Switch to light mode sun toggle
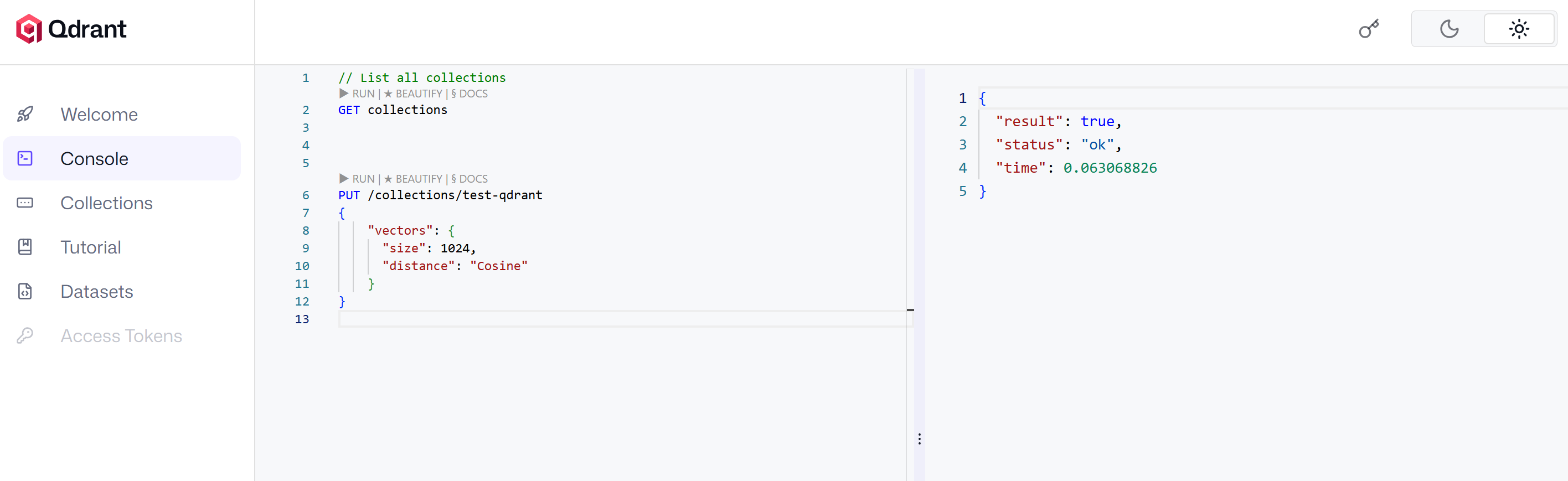The width and height of the screenshot is (1568, 481). [x=1519, y=29]
